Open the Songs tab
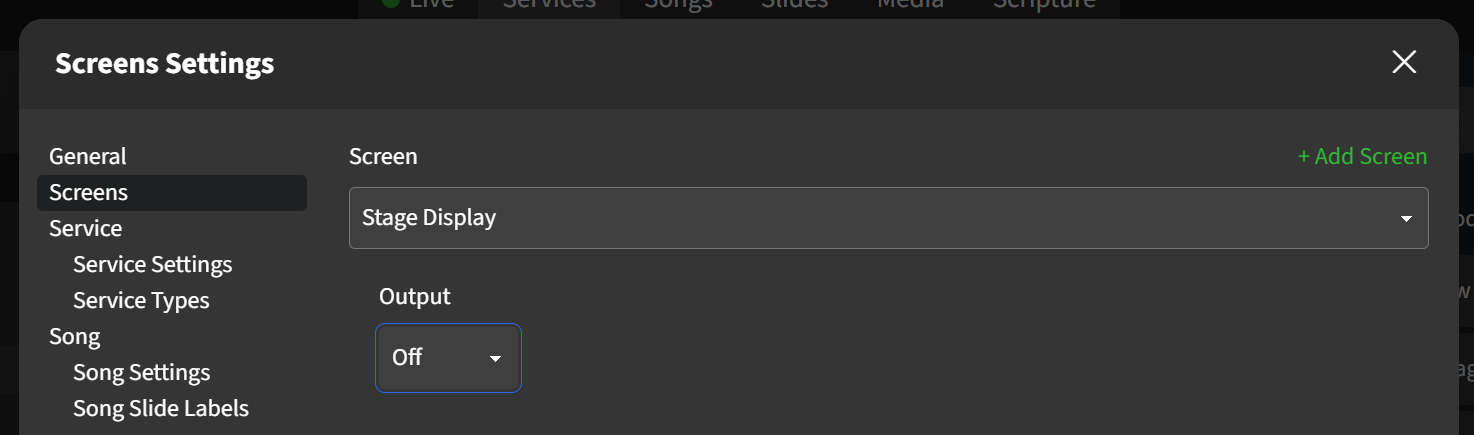1474x435 pixels. click(x=678, y=5)
